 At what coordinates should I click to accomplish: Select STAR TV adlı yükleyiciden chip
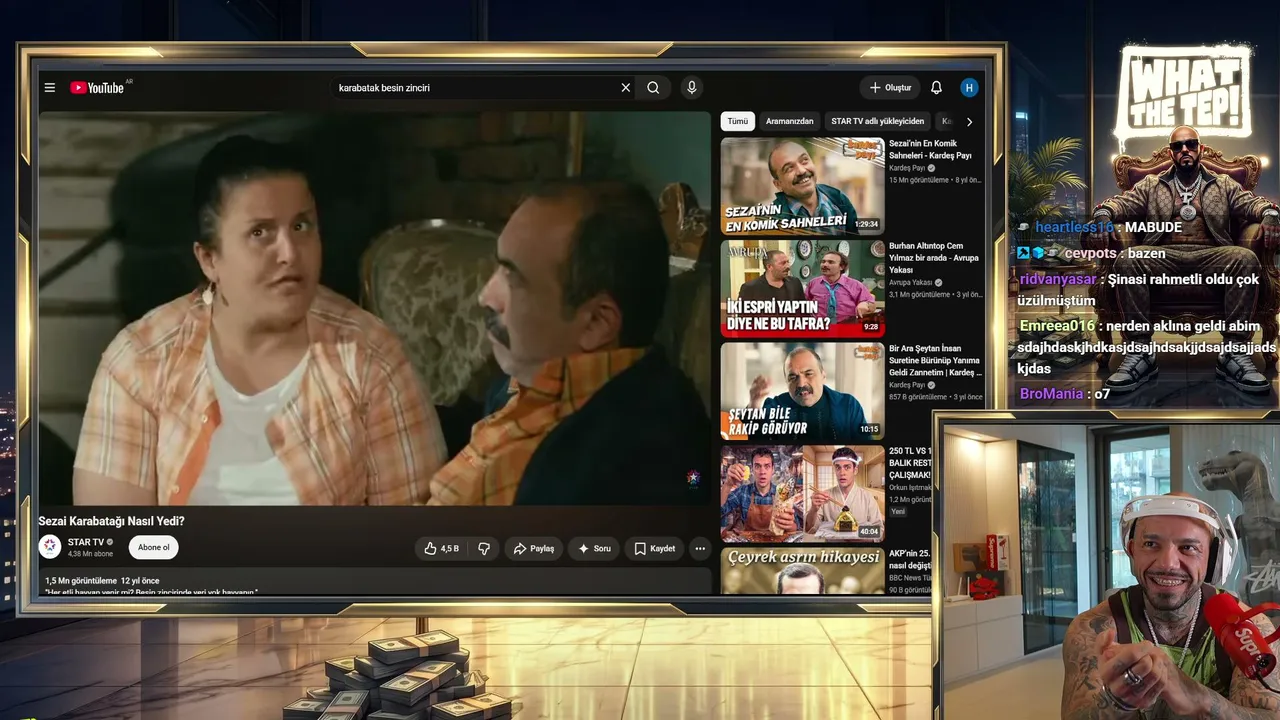(x=878, y=122)
